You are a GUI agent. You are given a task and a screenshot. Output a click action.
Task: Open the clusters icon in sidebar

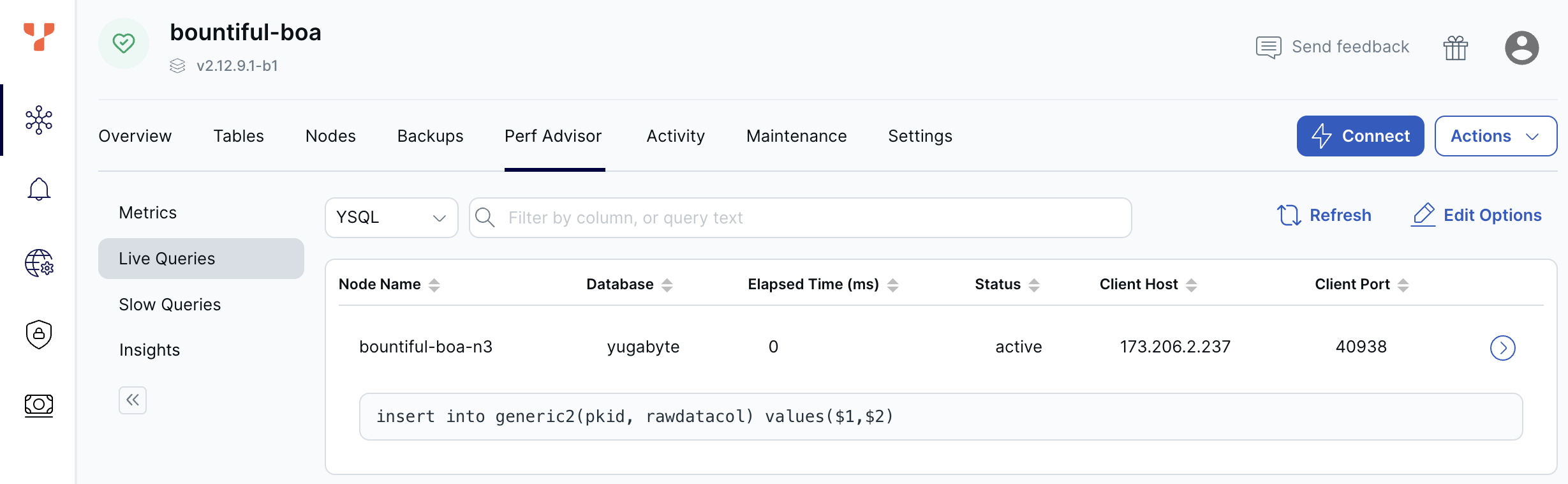39,120
